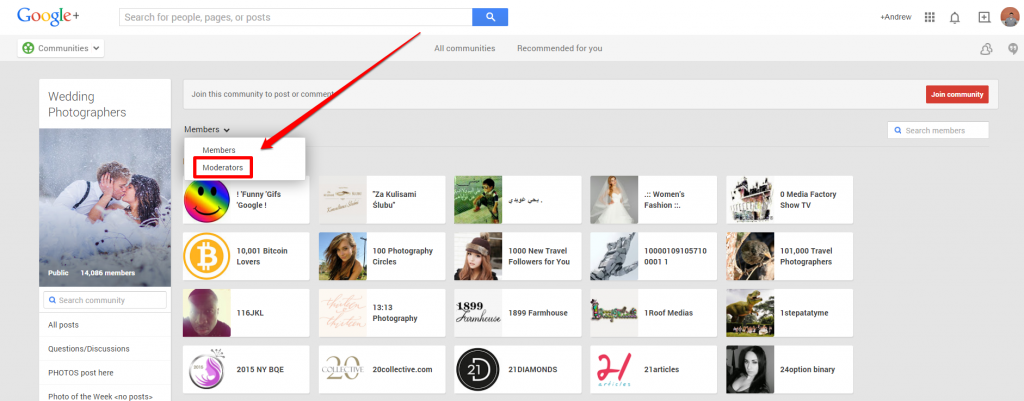Click the blue search magnifier button
The height and width of the screenshot is (401, 1024).
point(490,17)
